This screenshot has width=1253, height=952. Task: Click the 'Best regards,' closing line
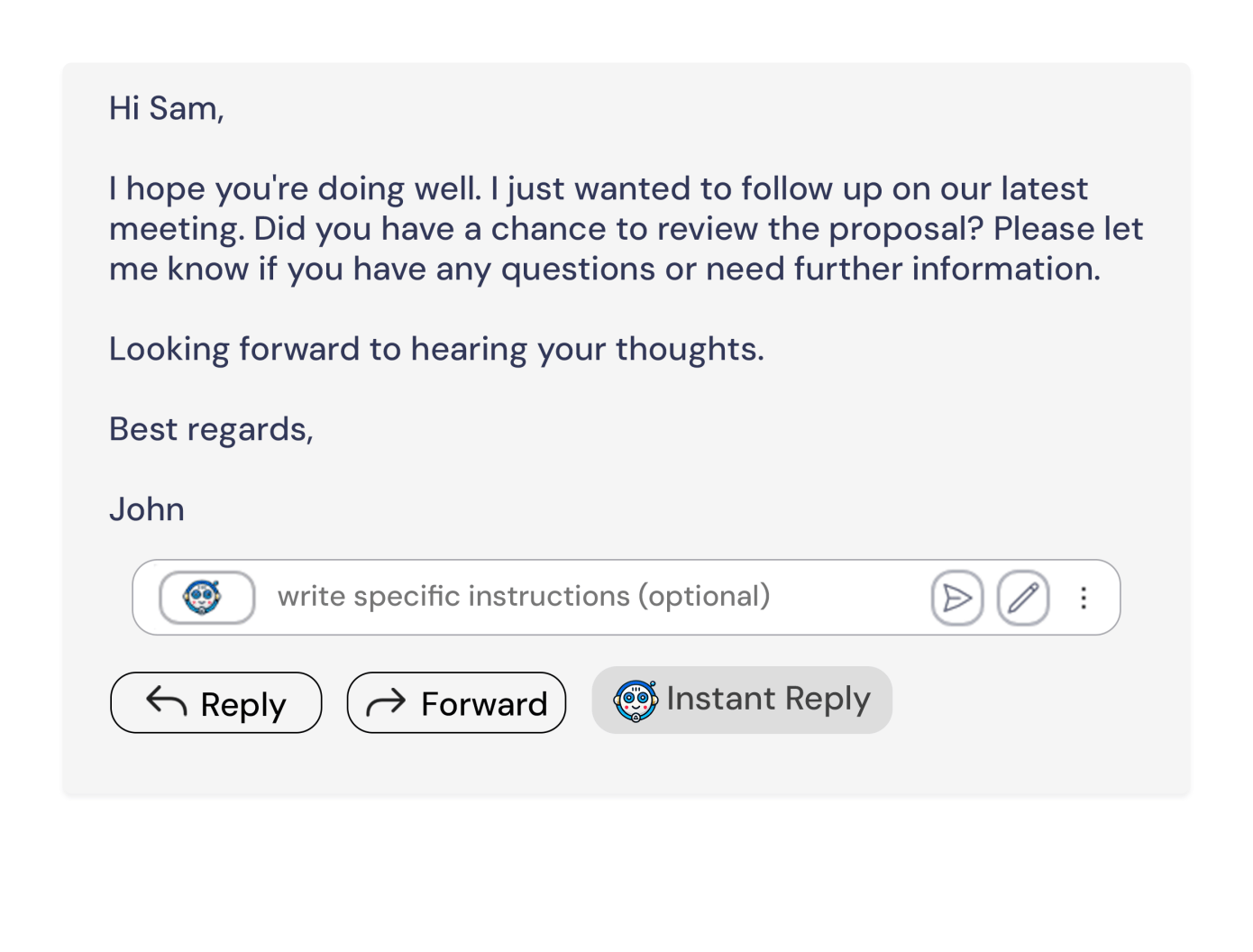(x=211, y=429)
